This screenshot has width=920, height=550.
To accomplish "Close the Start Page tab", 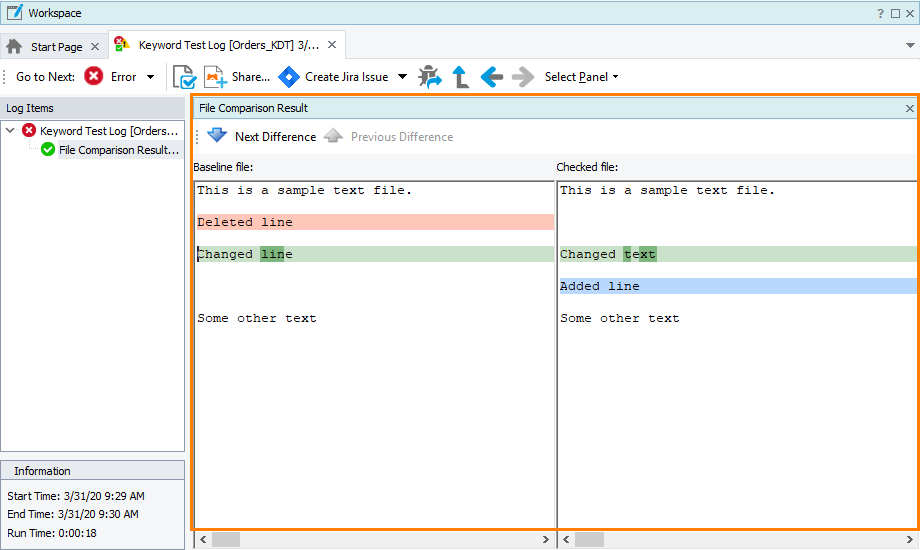I will pyautogui.click(x=95, y=46).
